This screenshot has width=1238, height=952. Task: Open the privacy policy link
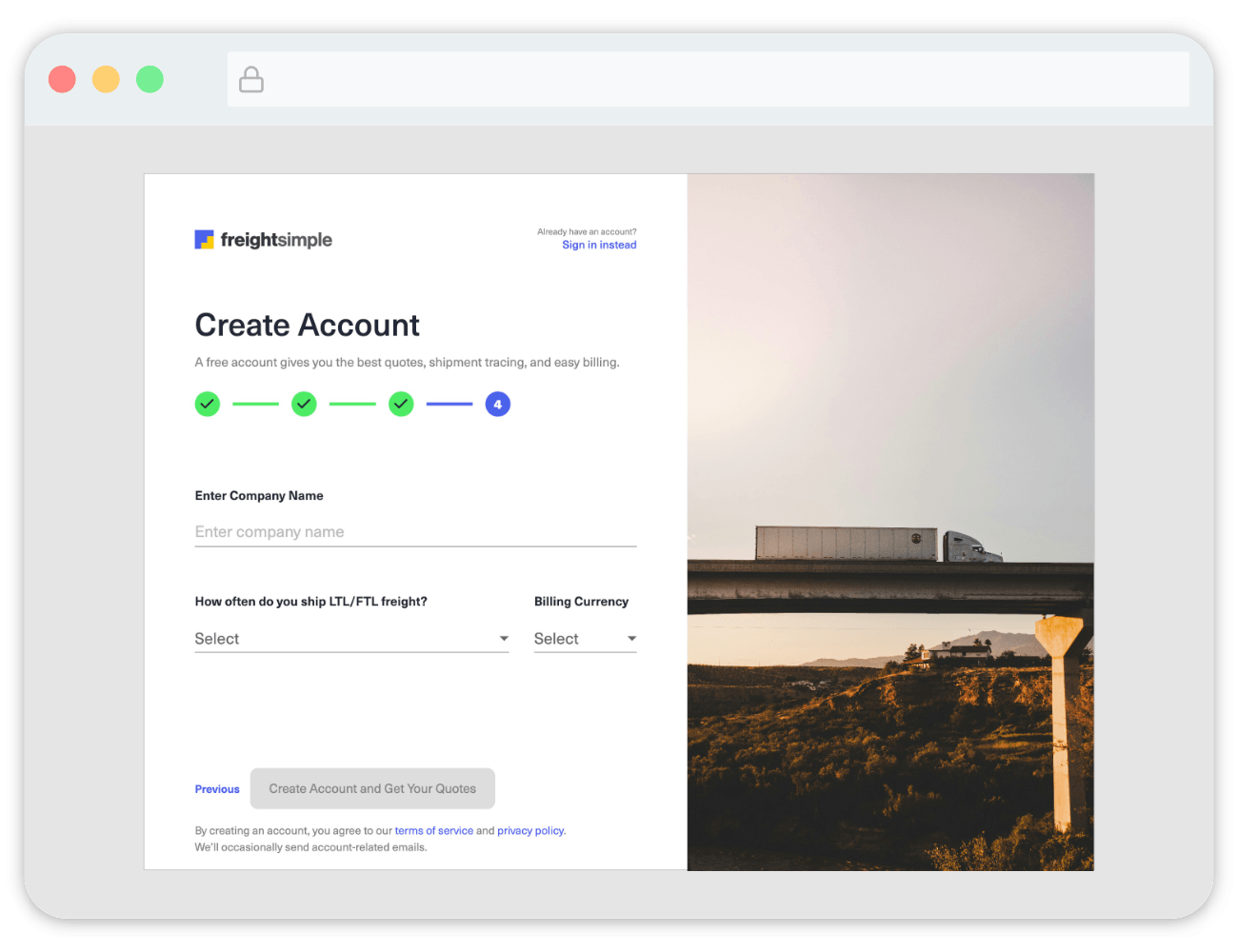530,831
